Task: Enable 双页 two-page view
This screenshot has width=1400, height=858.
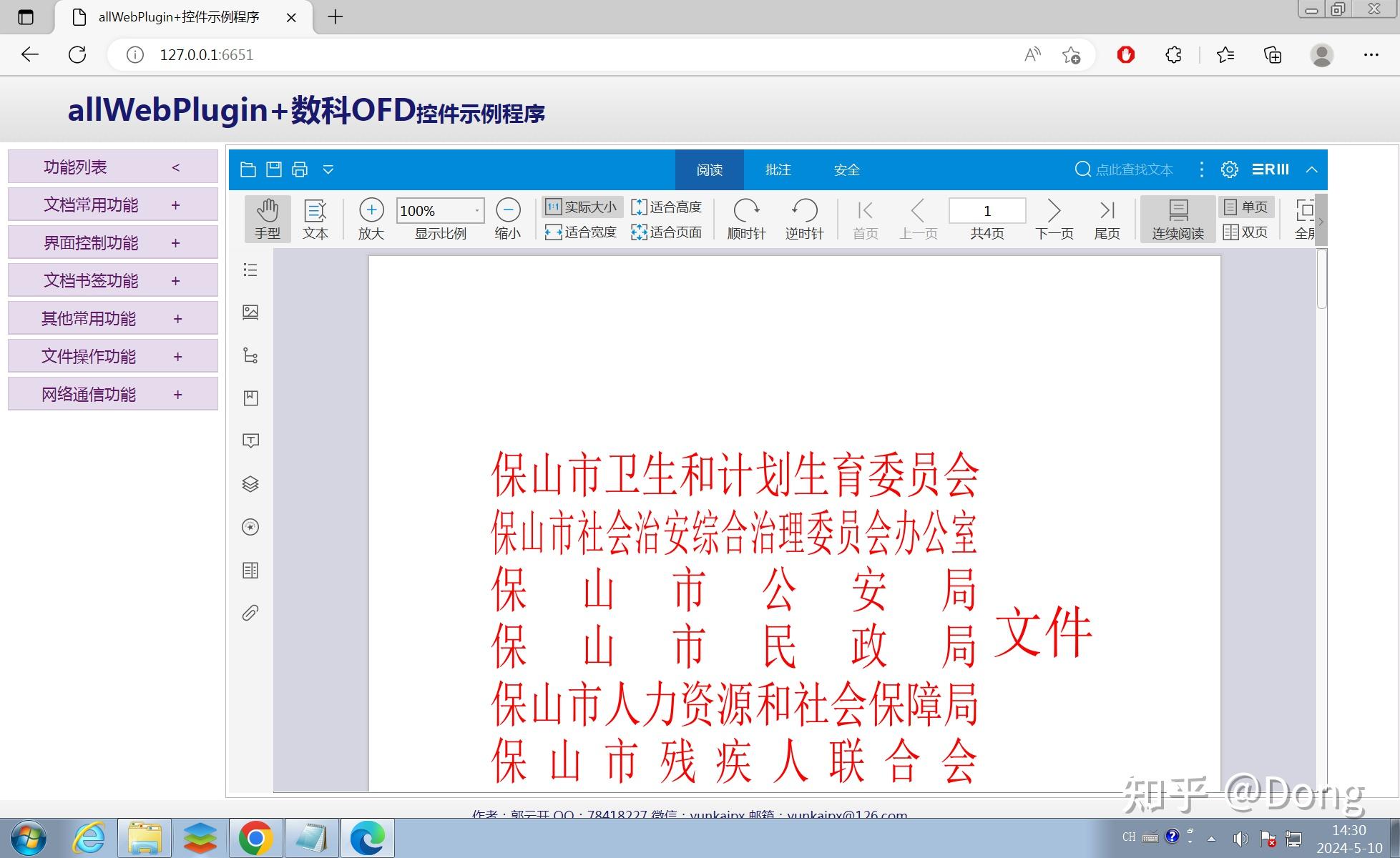Action: coord(1245,231)
